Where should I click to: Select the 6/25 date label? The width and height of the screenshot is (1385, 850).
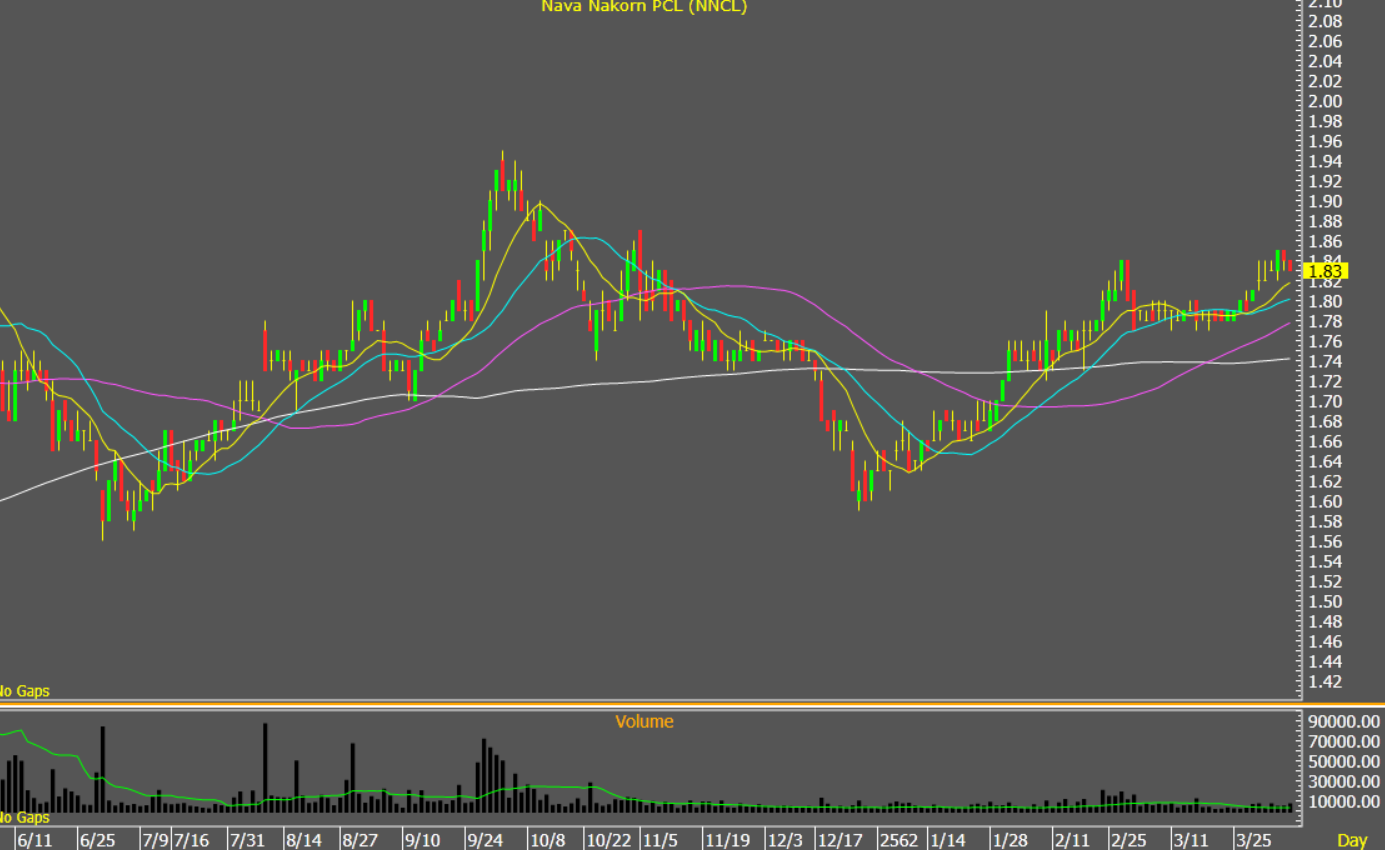click(97, 840)
